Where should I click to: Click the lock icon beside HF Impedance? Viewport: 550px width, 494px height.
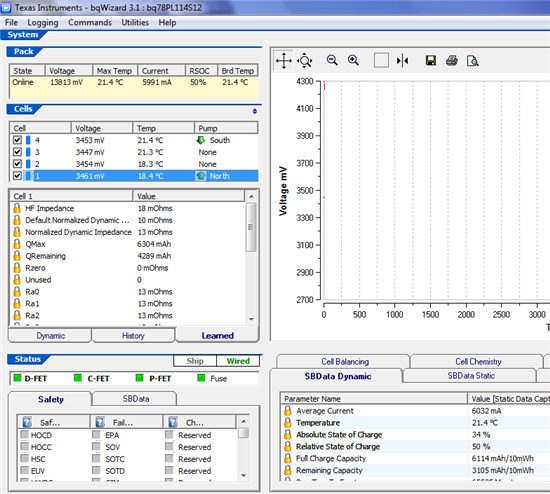click(17, 208)
